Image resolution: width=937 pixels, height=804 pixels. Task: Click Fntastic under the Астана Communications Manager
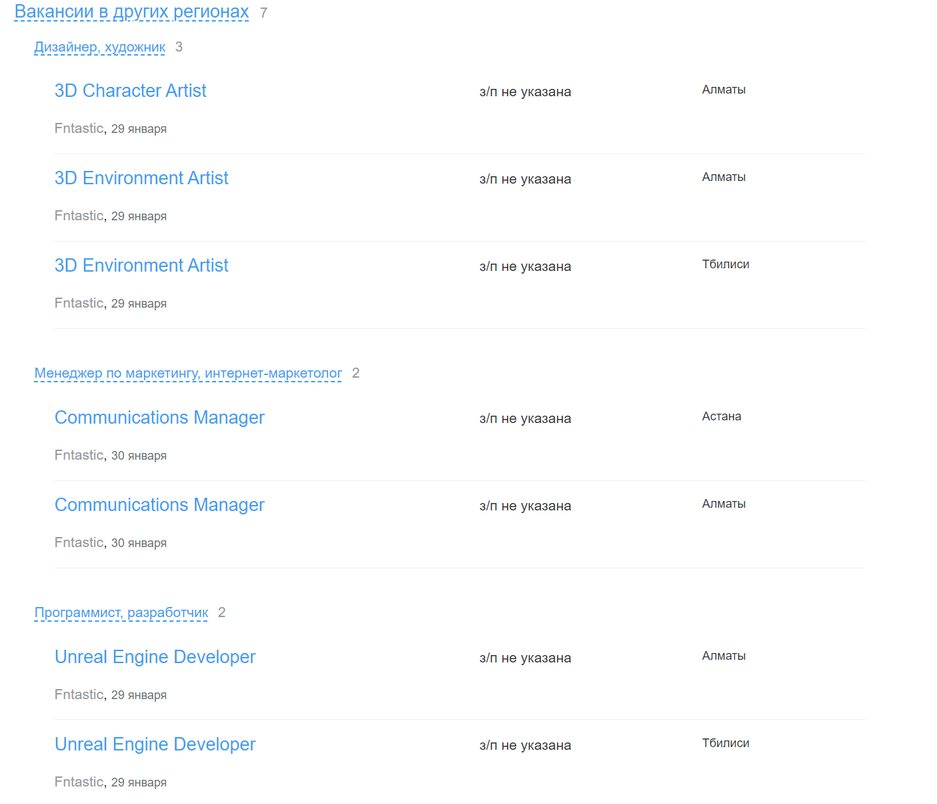point(78,454)
